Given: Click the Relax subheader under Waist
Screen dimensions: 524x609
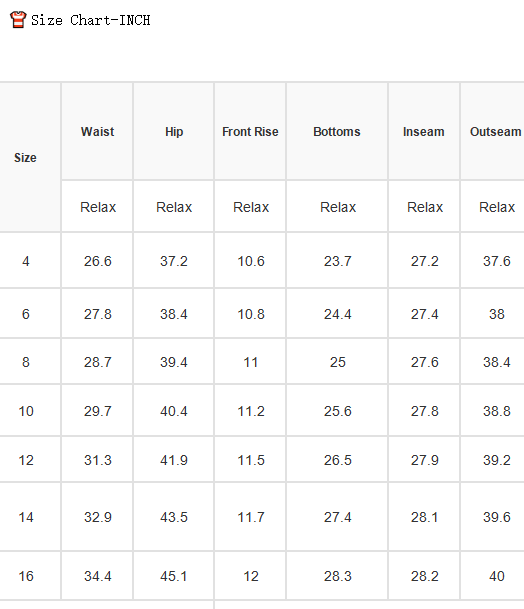Looking at the screenshot, I should click(x=98, y=207).
